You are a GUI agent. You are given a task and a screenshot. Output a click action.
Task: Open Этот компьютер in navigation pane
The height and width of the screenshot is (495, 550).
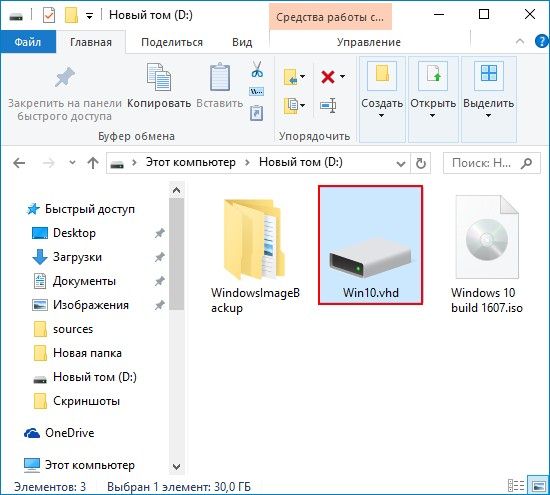coord(90,465)
